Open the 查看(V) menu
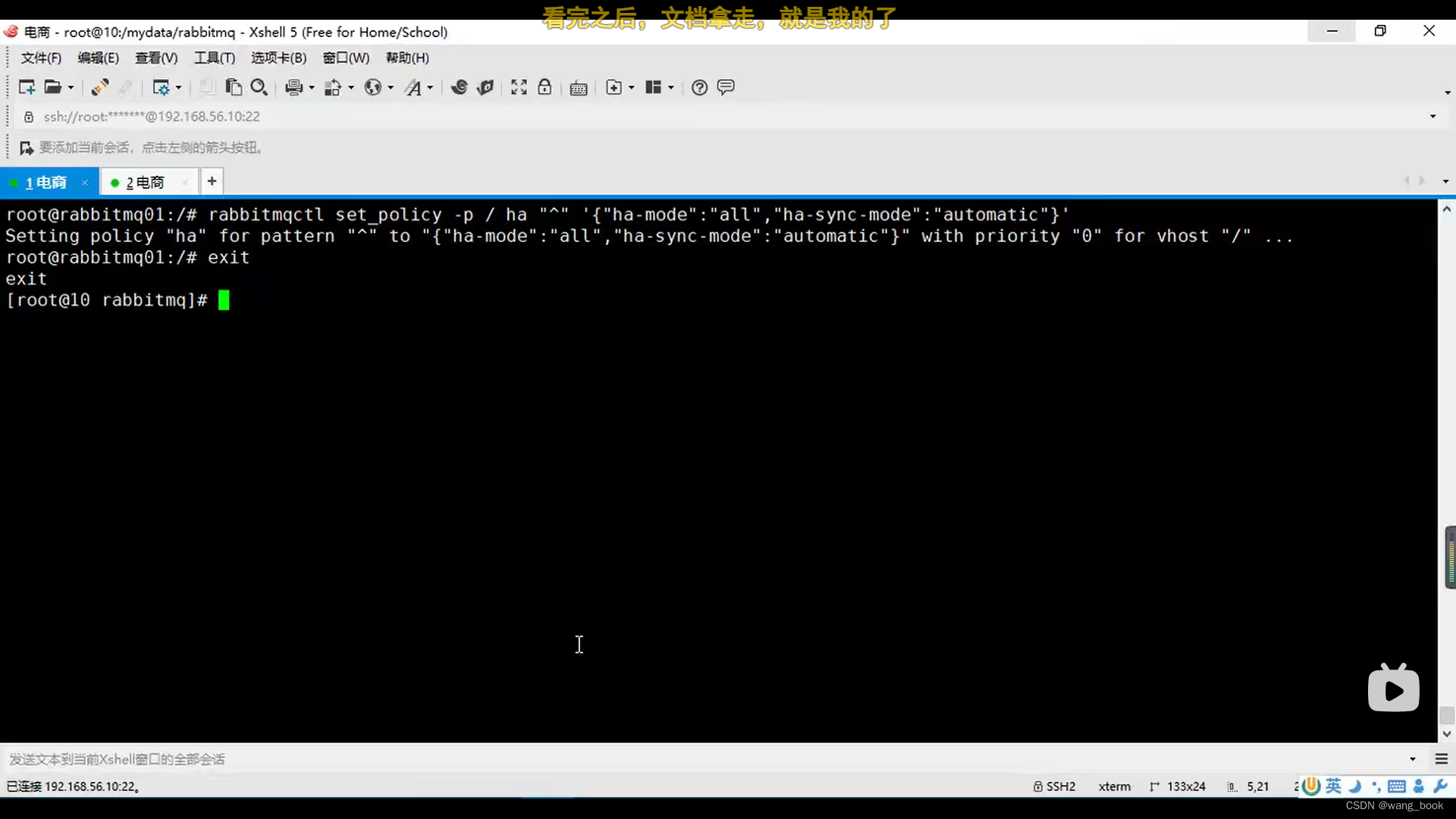The width and height of the screenshot is (1456, 819). [156, 58]
